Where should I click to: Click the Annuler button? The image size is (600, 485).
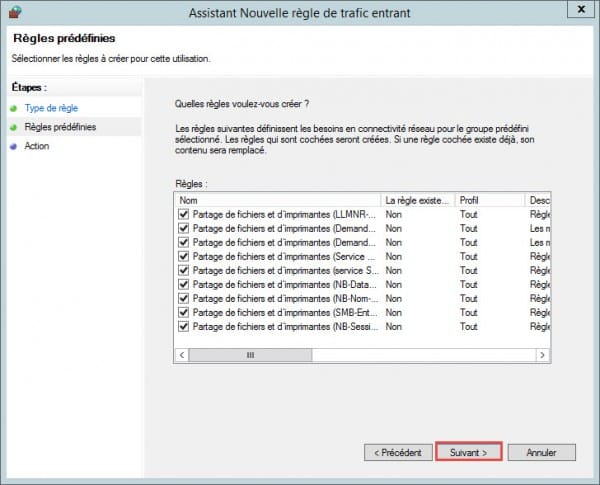[540, 452]
